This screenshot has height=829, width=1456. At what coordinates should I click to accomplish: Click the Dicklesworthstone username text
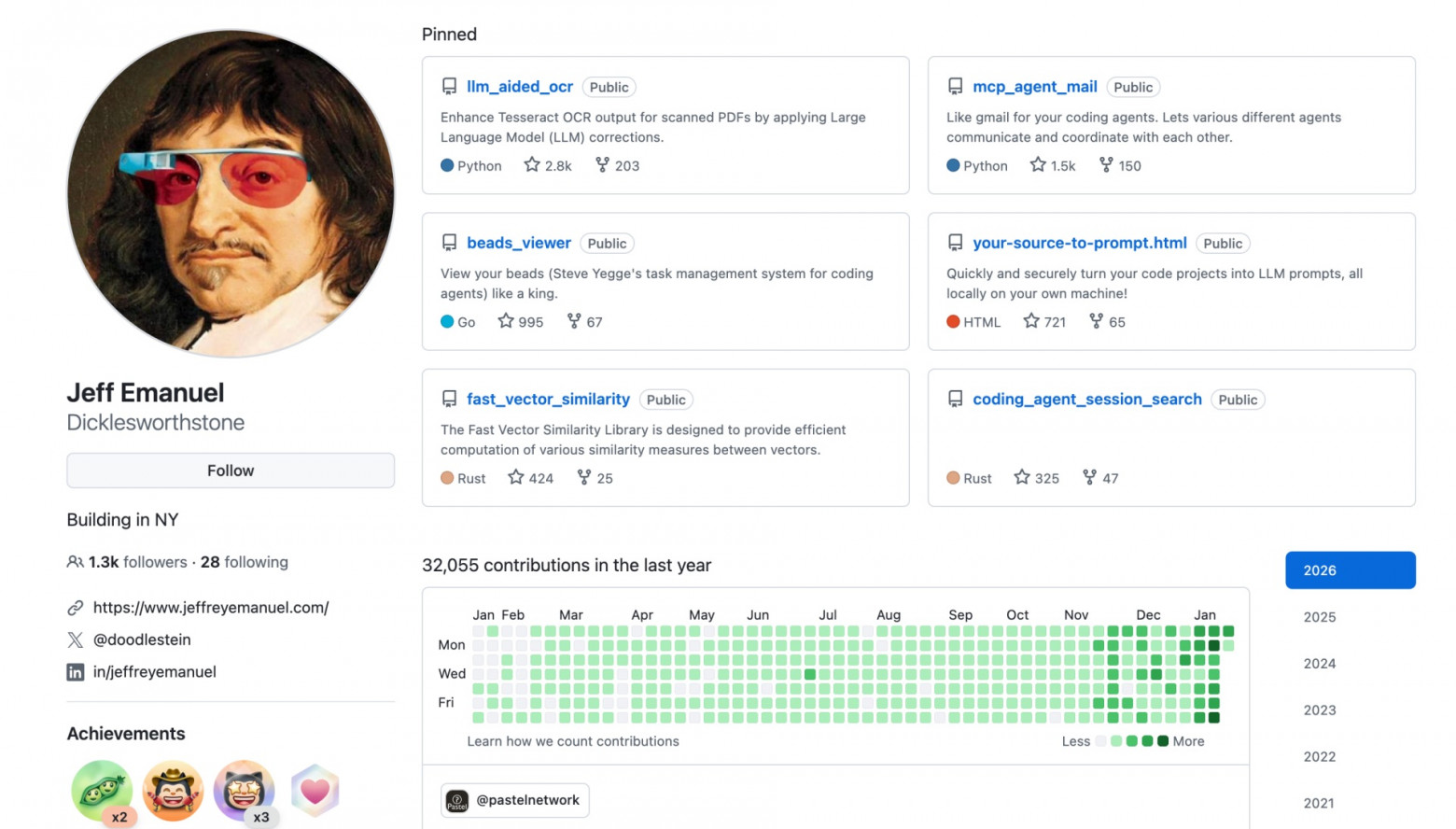click(156, 423)
